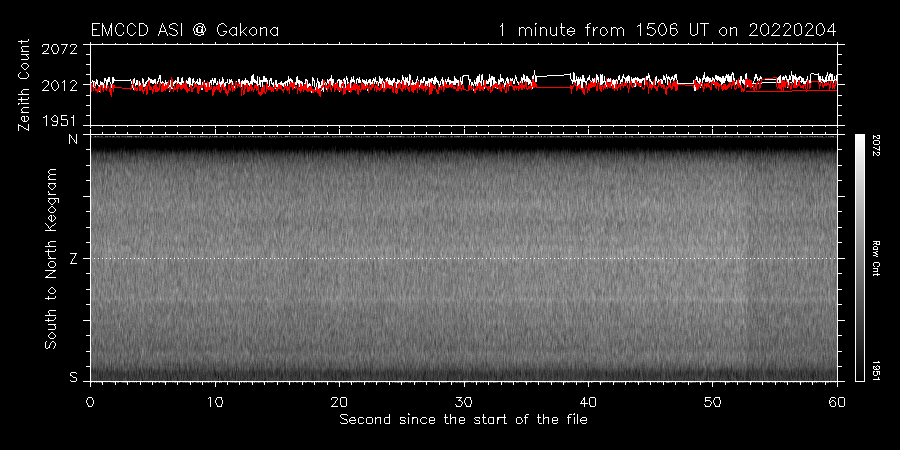Click the x-axis tick label 0
This screenshot has width=900, height=450.
tap(90, 402)
